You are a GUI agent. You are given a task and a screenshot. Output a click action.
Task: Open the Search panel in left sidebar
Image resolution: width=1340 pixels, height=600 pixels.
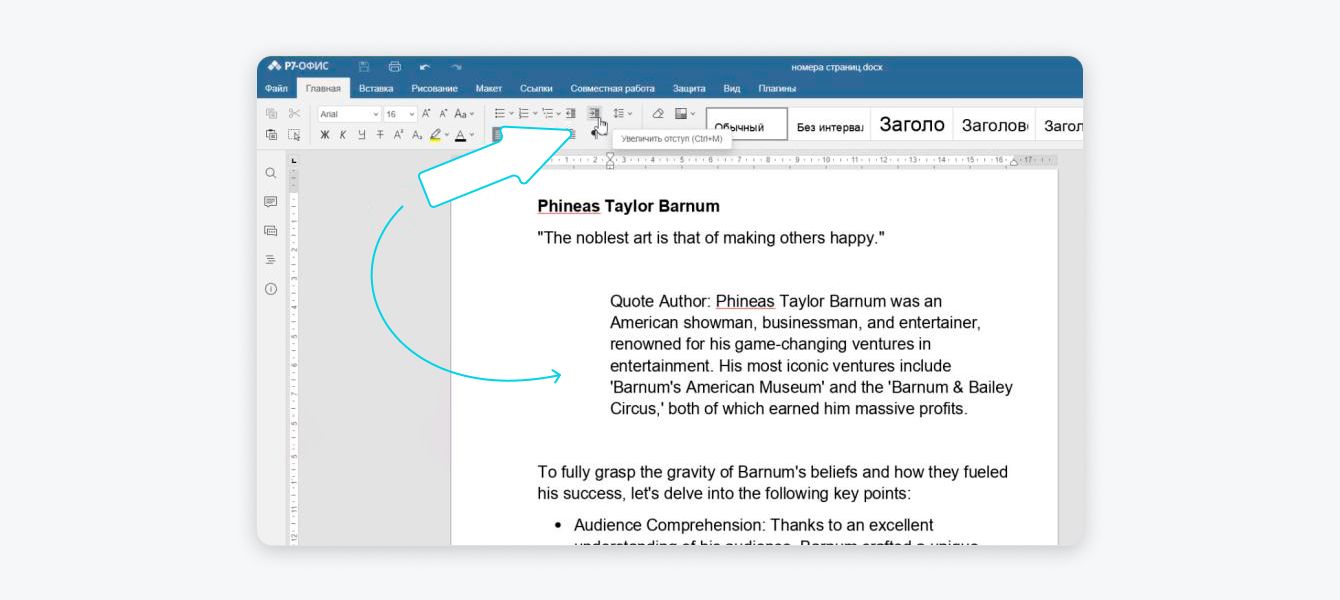270,173
